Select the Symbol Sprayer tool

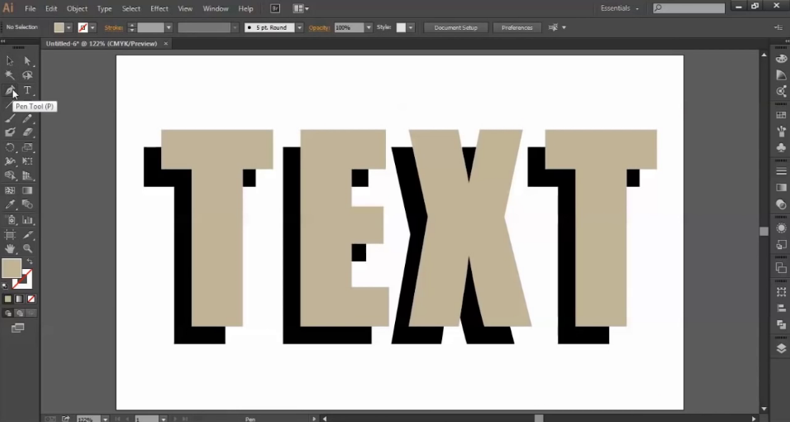[10, 220]
